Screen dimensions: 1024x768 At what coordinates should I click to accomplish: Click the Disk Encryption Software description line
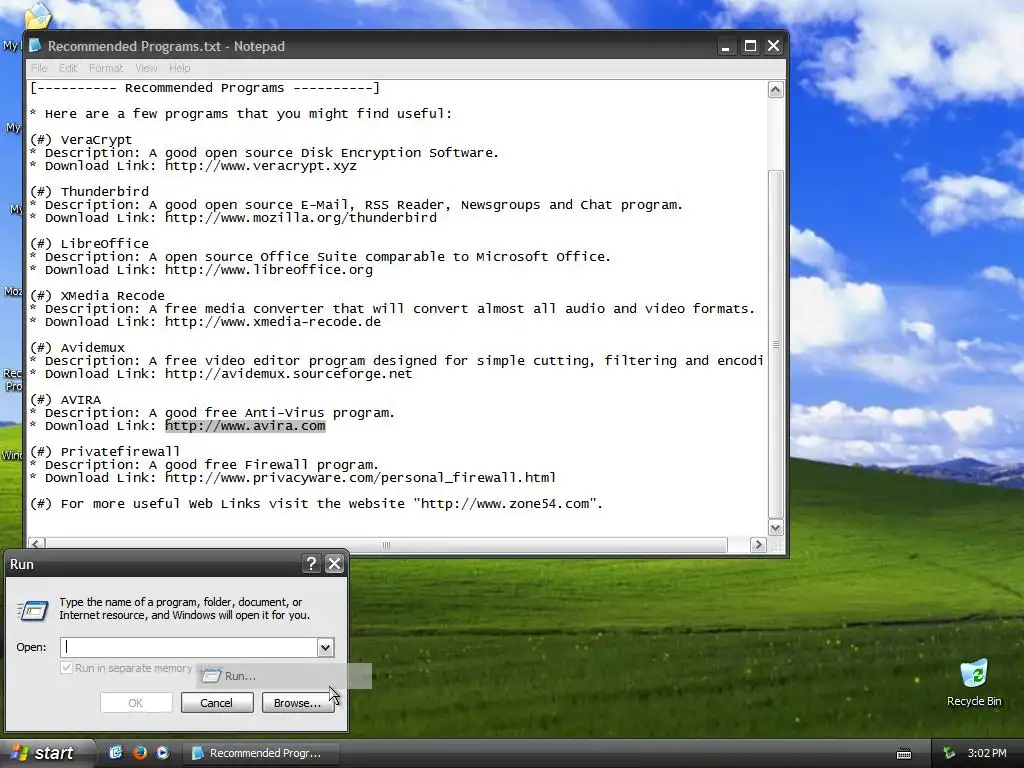pos(264,153)
